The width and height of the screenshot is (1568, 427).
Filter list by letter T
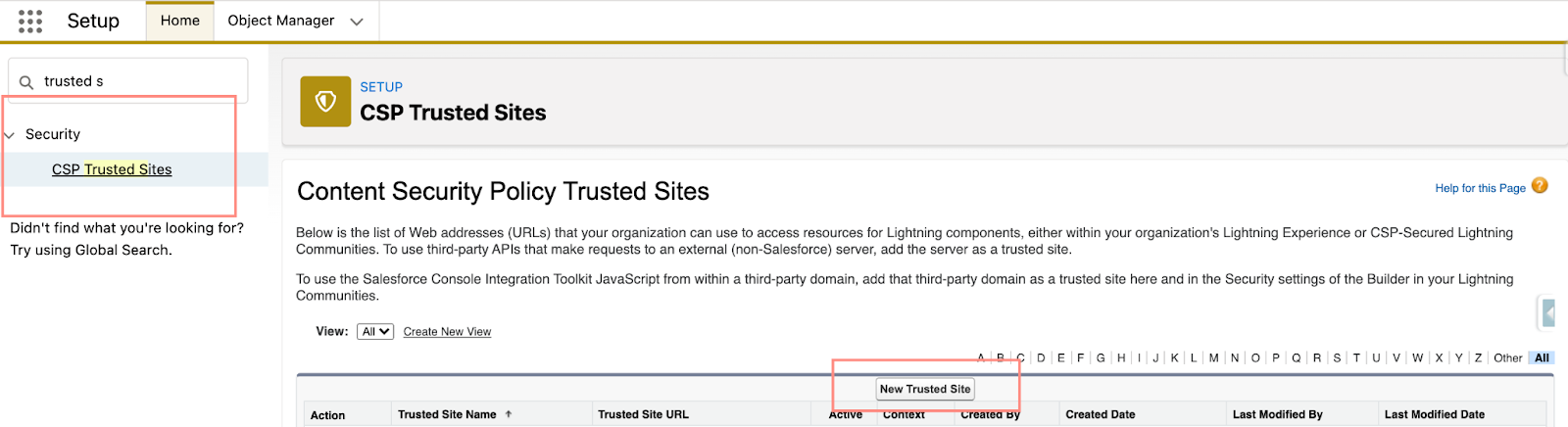(x=1356, y=358)
